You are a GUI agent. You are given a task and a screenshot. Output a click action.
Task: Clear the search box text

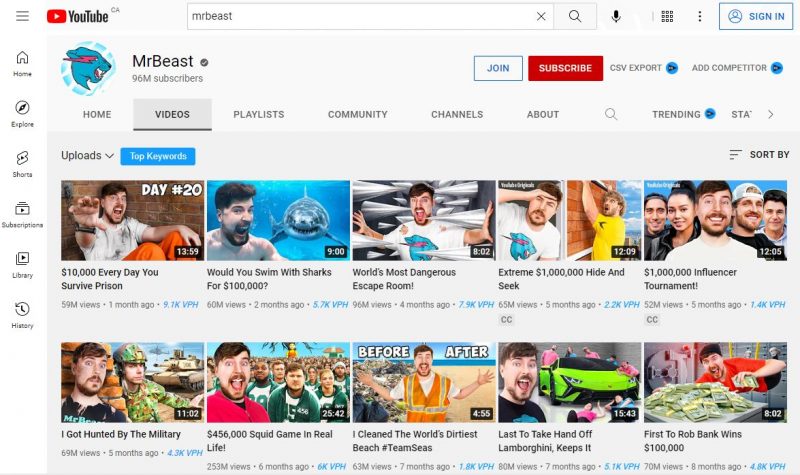pos(541,16)
